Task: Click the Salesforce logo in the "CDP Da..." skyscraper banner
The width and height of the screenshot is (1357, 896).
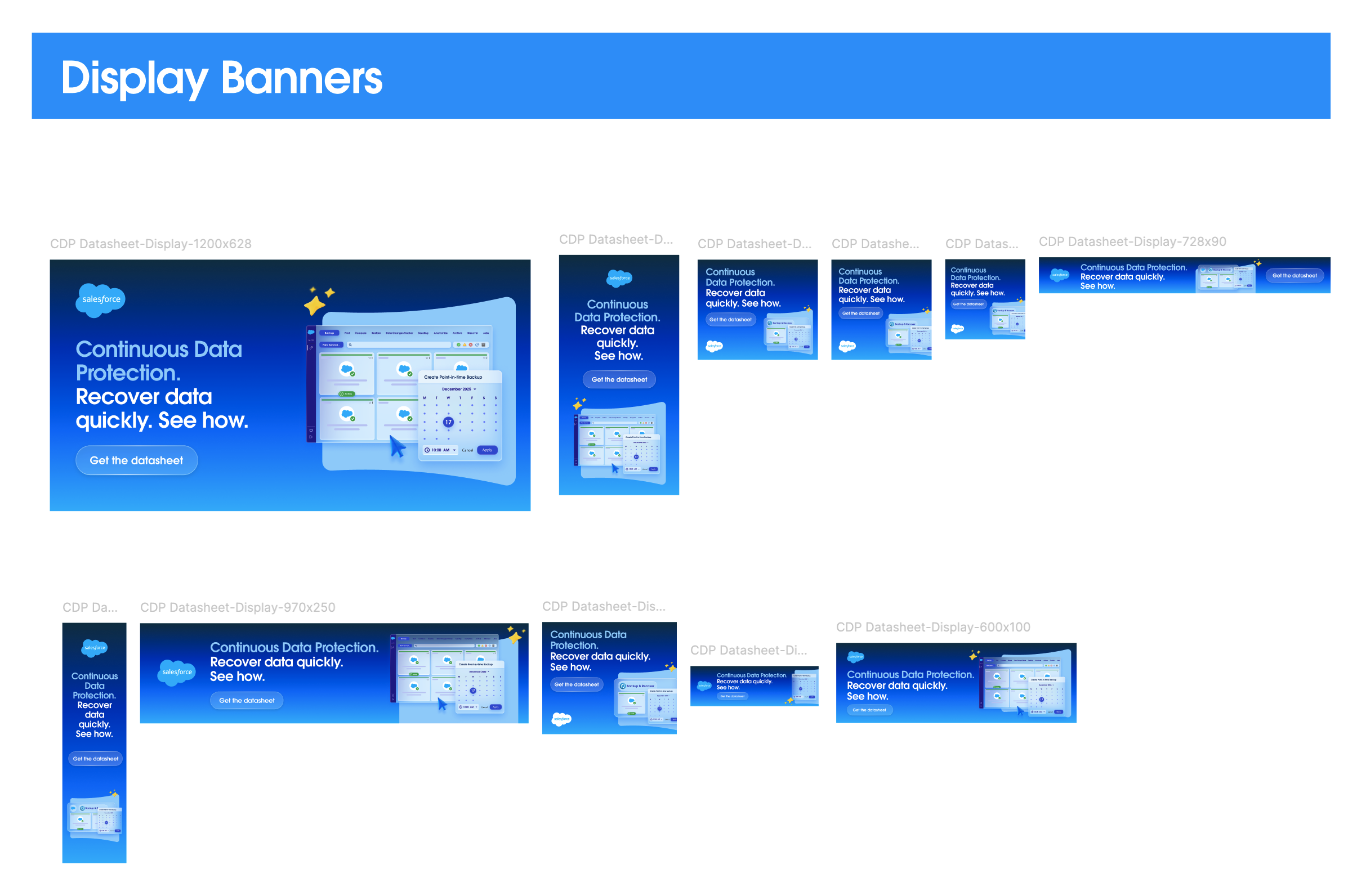Action: (x=95, y=647)
